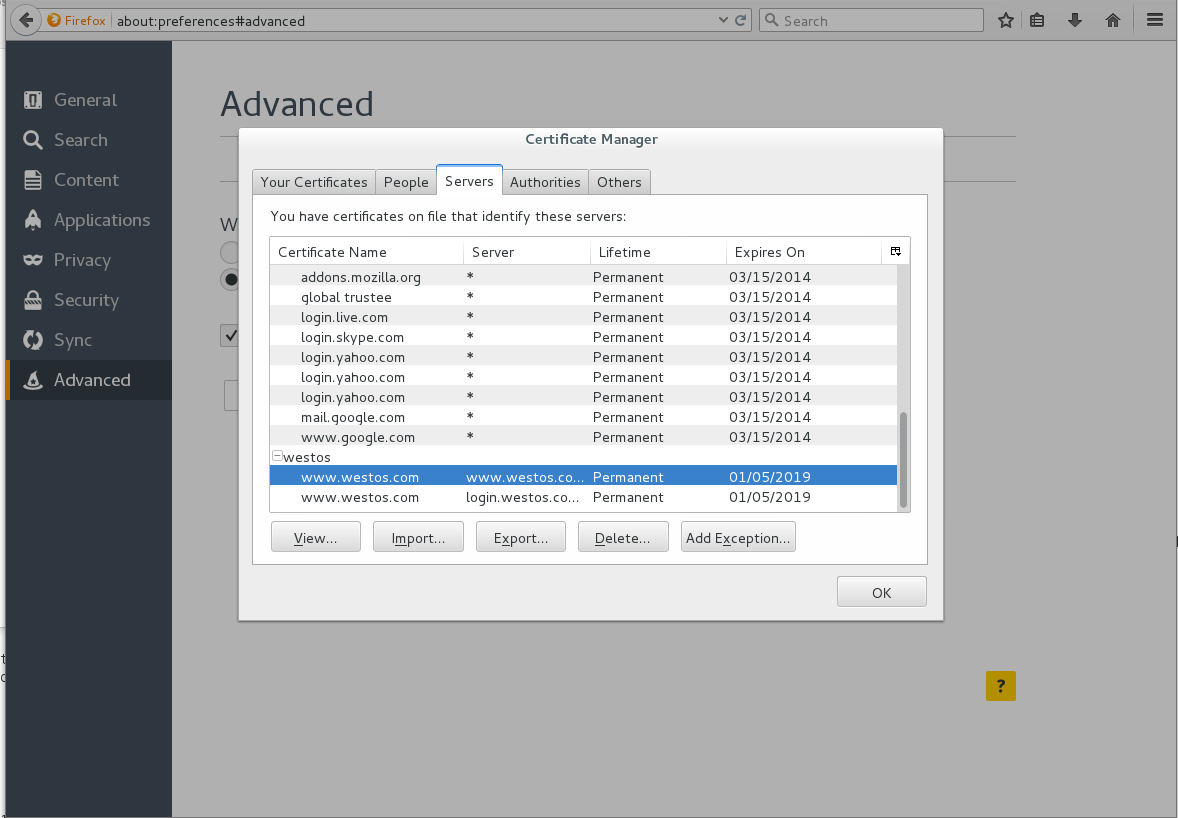Confirm with the OK button
The width and height of the screenshot is (1178, 818).
pyautogui.click(x=882, y=592)
